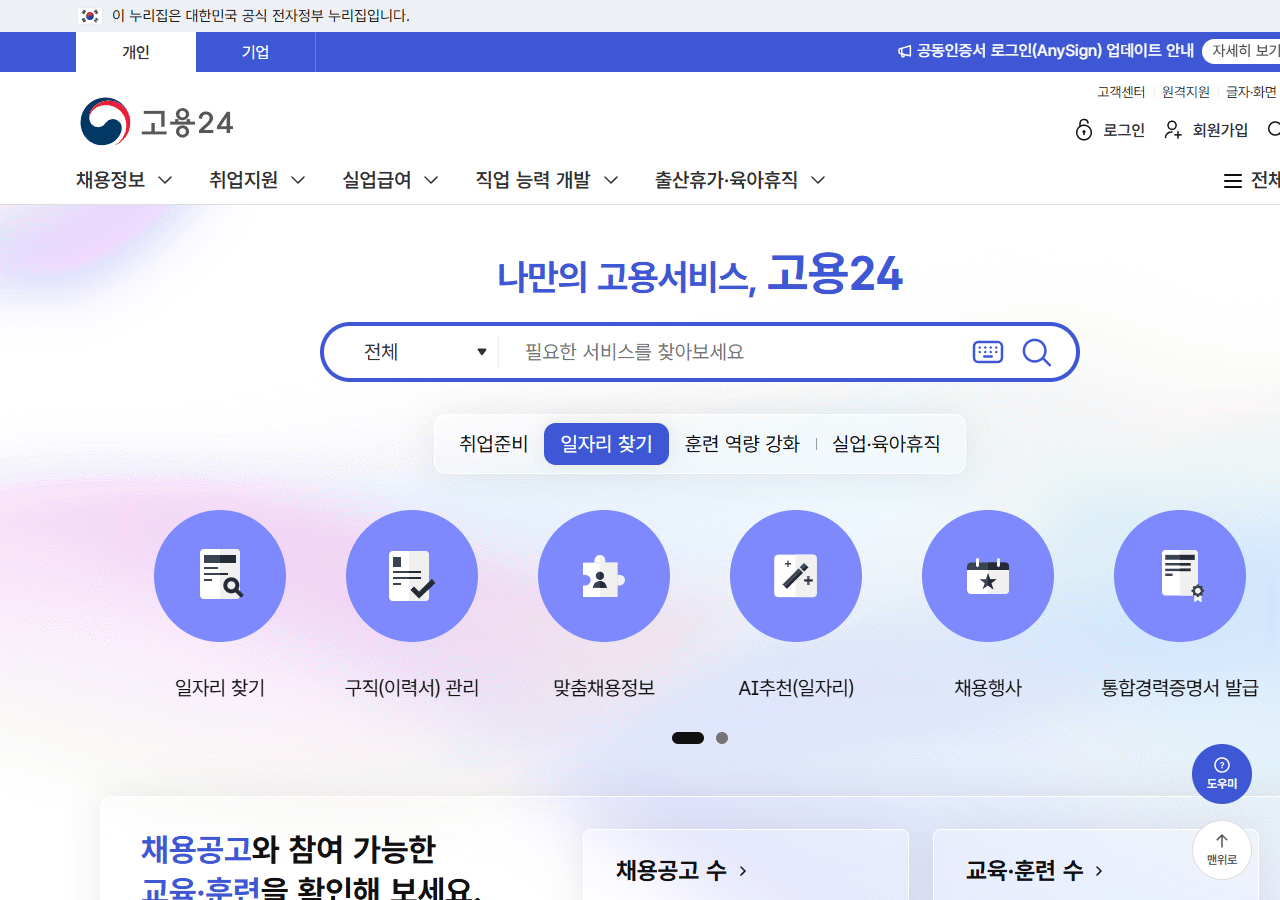Go to the first carousel page indicator

point(688,738)
